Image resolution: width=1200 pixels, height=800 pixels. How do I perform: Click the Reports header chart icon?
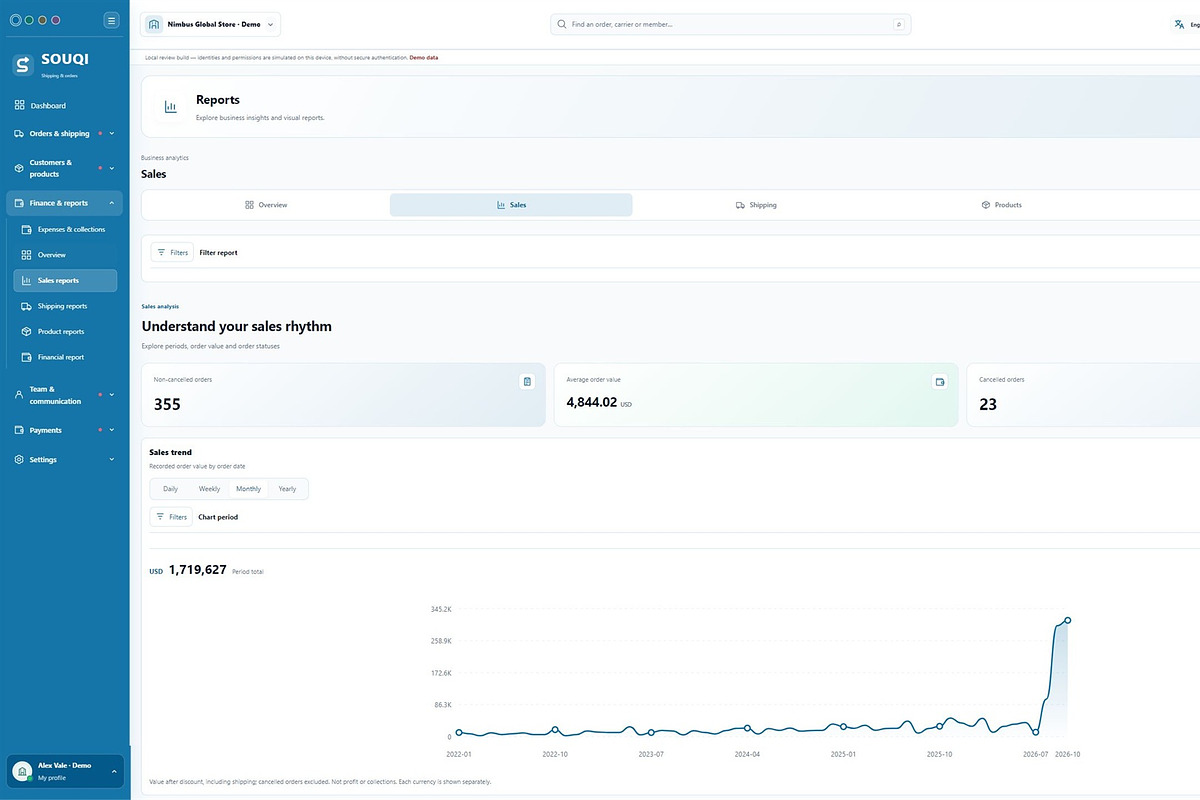pyautogui.click(x=170, y=107)
